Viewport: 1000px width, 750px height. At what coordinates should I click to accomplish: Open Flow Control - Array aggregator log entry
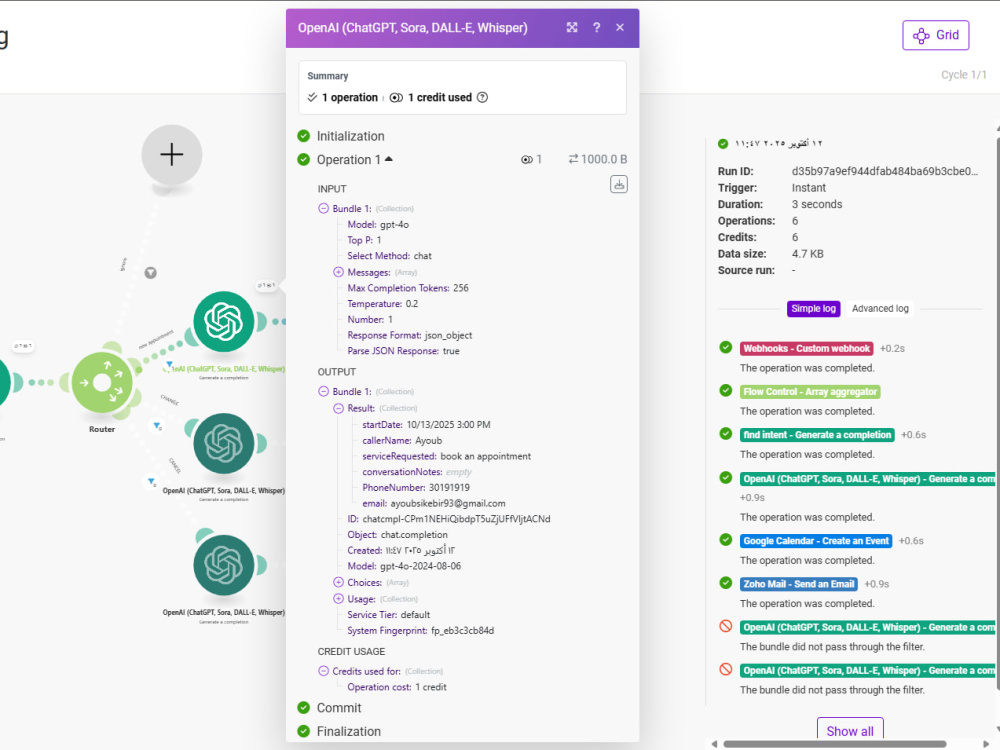[810, 392]
